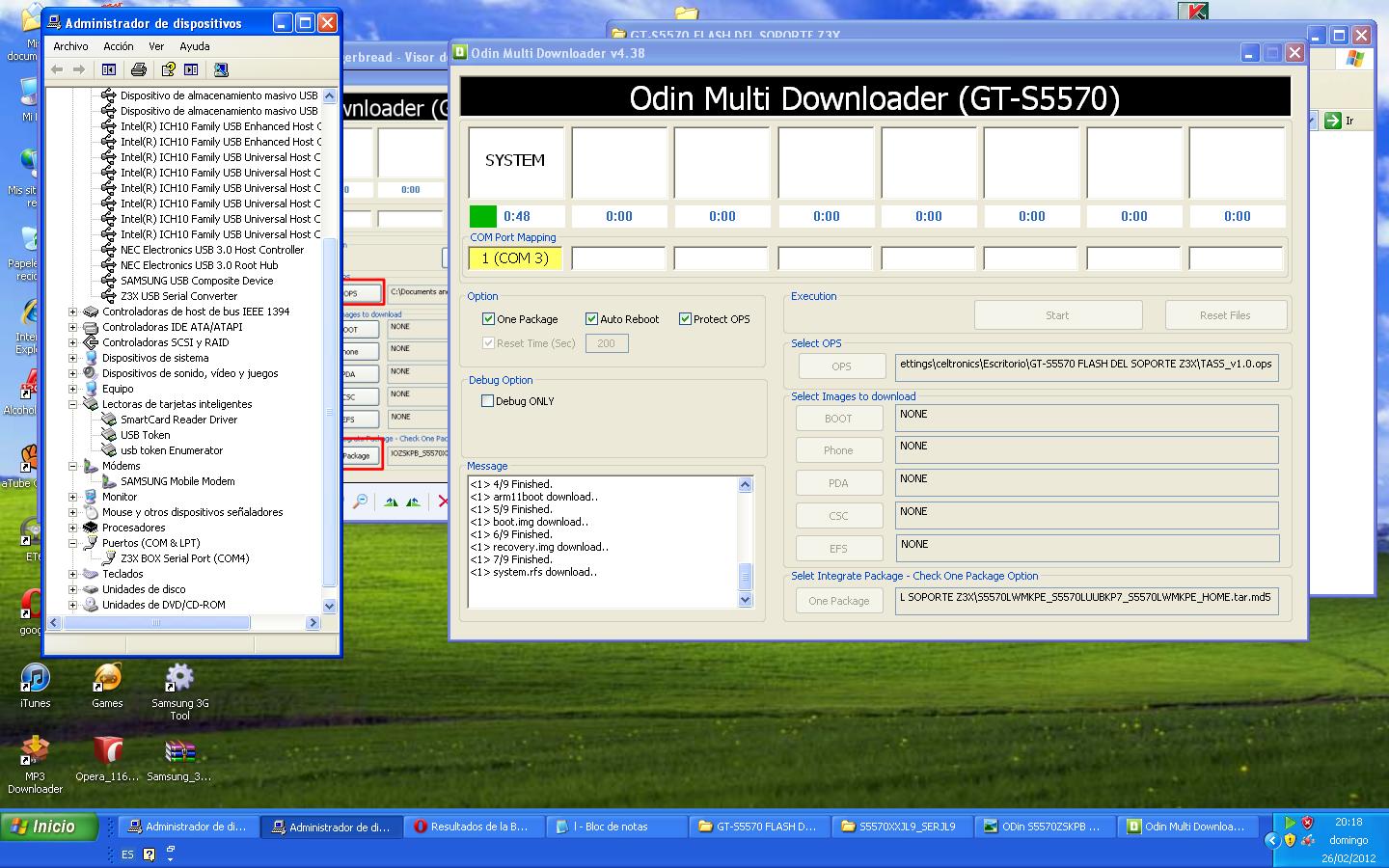Select the SAMSUNG USB Composite Device icon
The height and width of the screenshot is (868, 1389).
tap(109, 281)
